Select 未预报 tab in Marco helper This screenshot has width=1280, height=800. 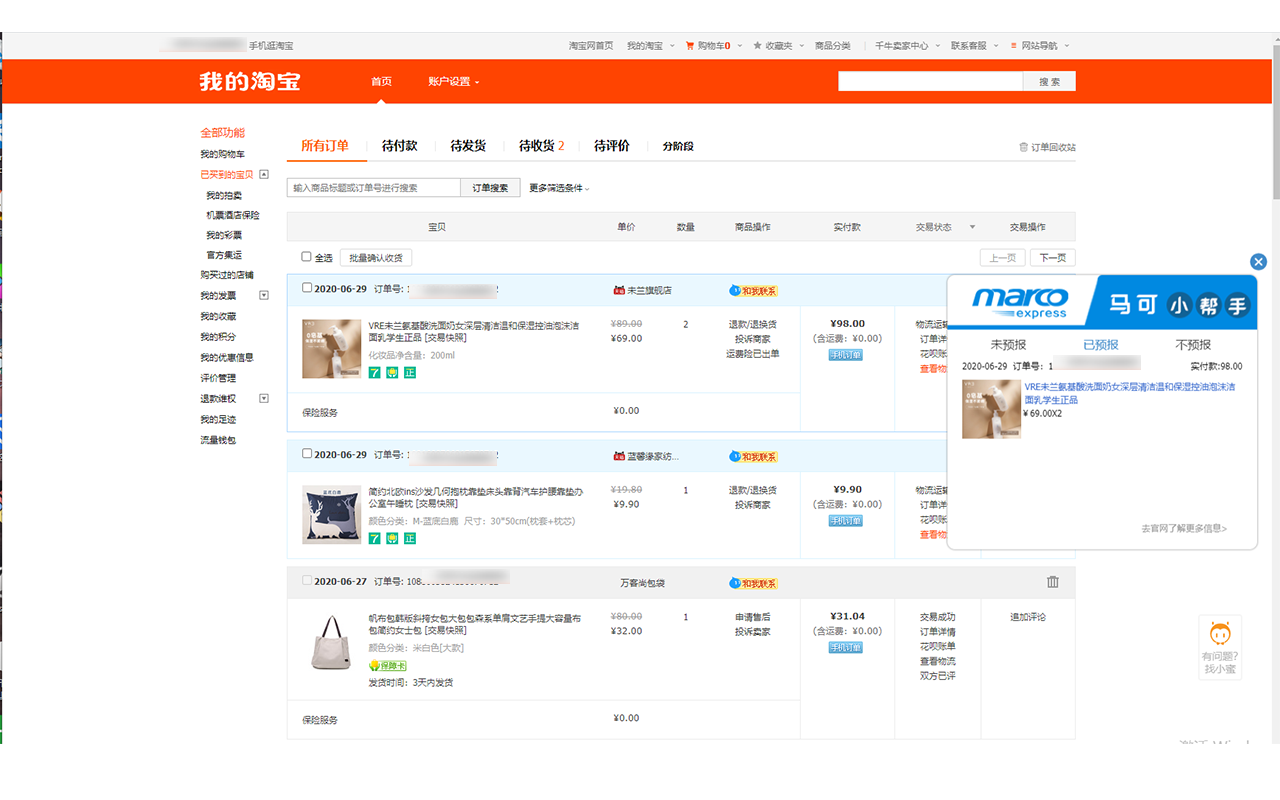click(x=1008, y=345)
